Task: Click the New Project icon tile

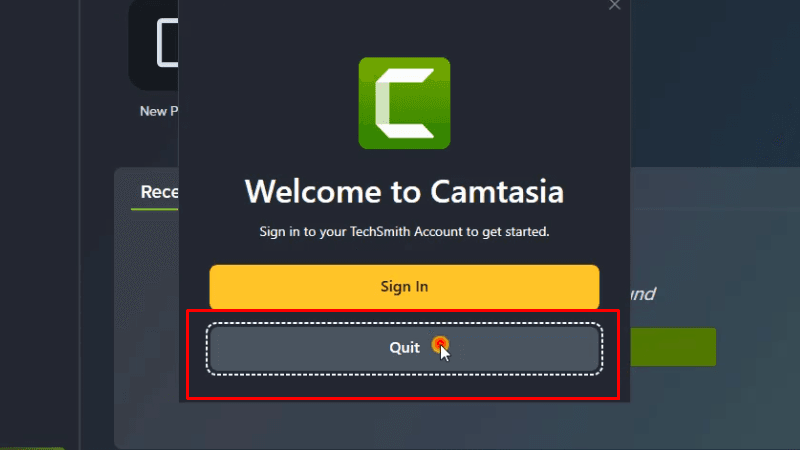Action: 154,45
